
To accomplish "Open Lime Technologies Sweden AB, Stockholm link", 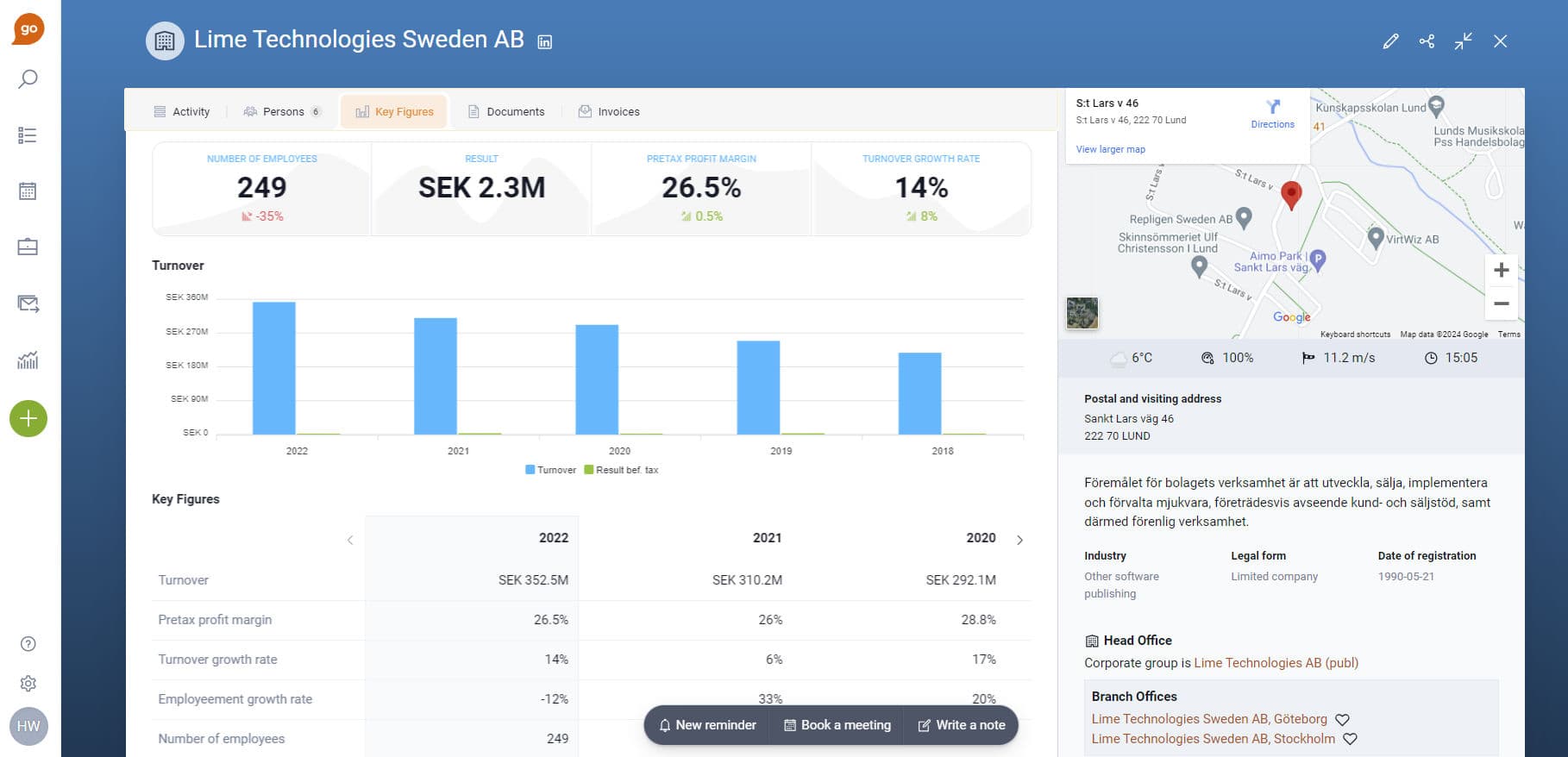I will coord(1214,739).
